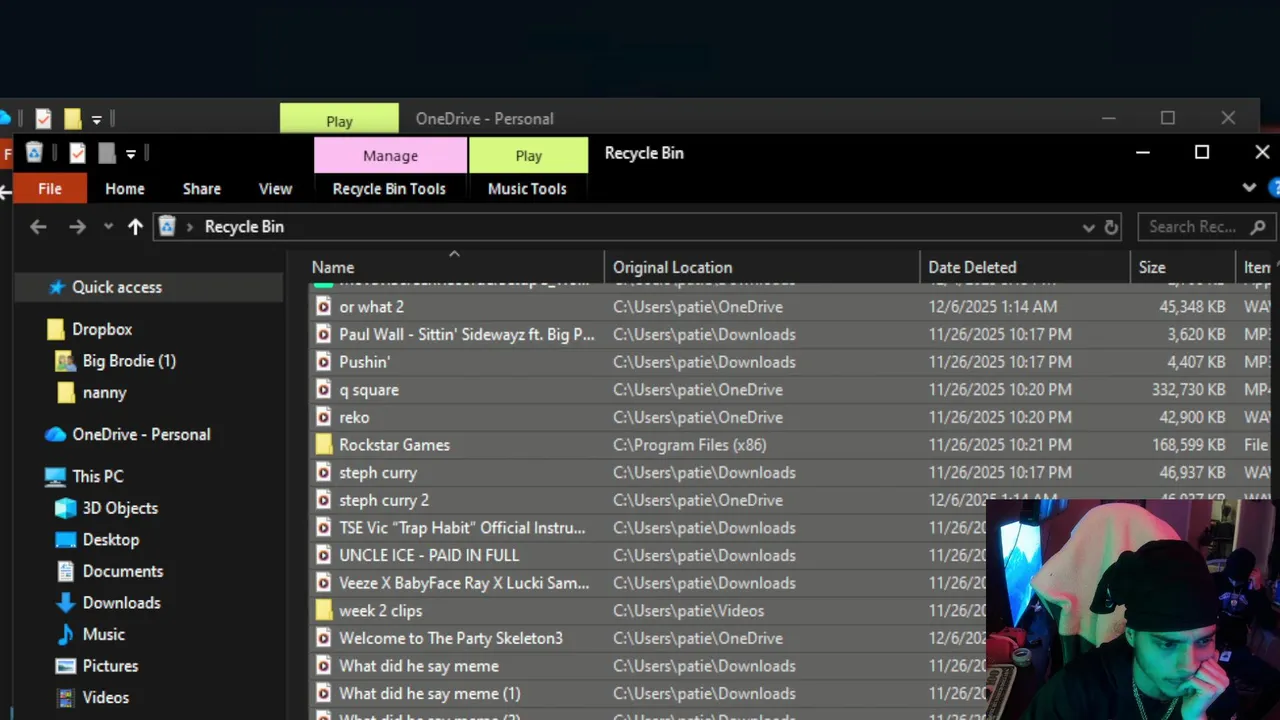Select the Paul Wall - Sittin' Sidewayz file

[467, 334]
